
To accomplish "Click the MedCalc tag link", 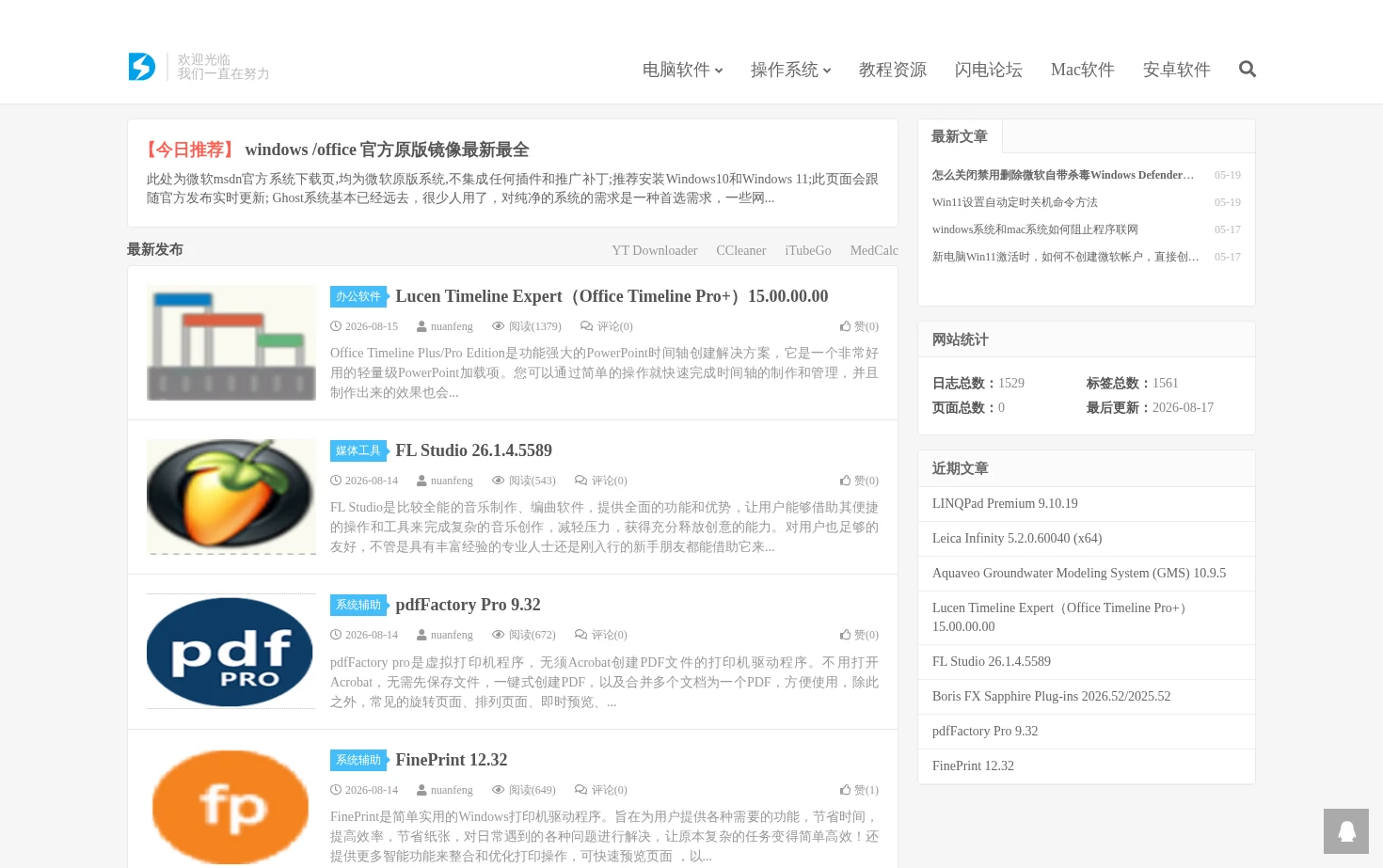I will click(874, 250).
